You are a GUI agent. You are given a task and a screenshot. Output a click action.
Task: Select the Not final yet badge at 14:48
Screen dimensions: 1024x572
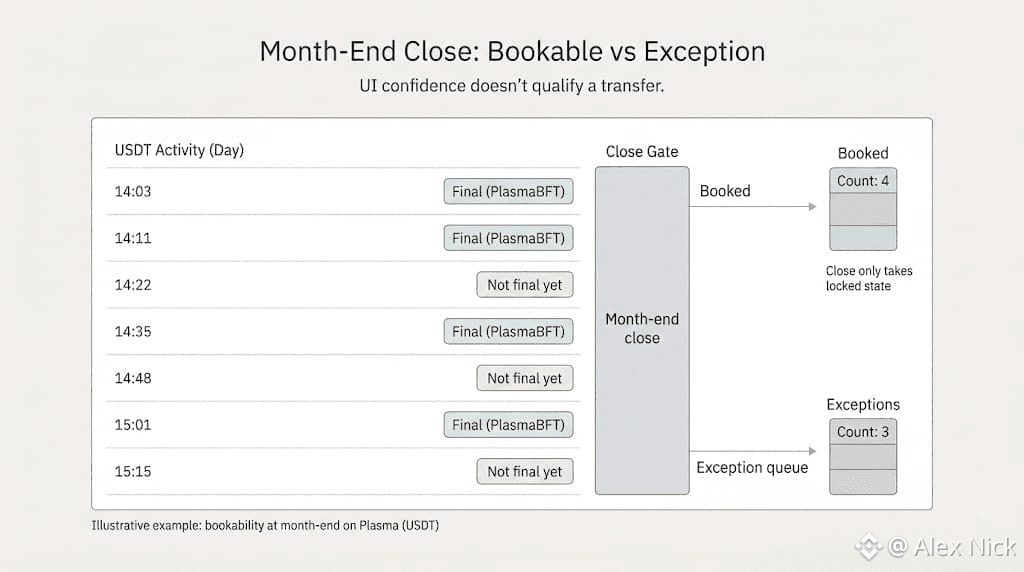click(525, 378)
